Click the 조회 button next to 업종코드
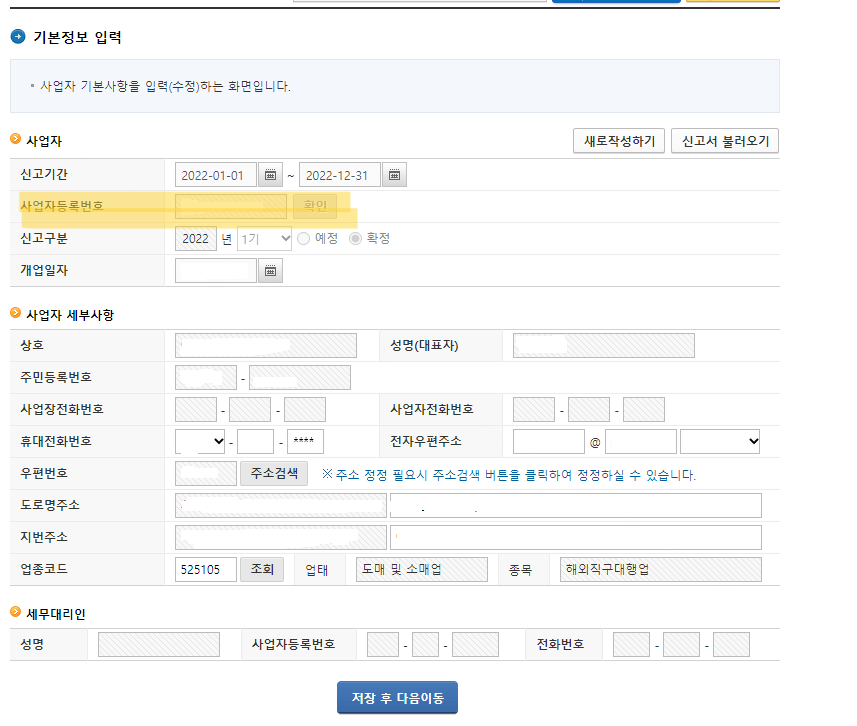Viewport: 857px width, 726px height. click(x=261, y=569)
